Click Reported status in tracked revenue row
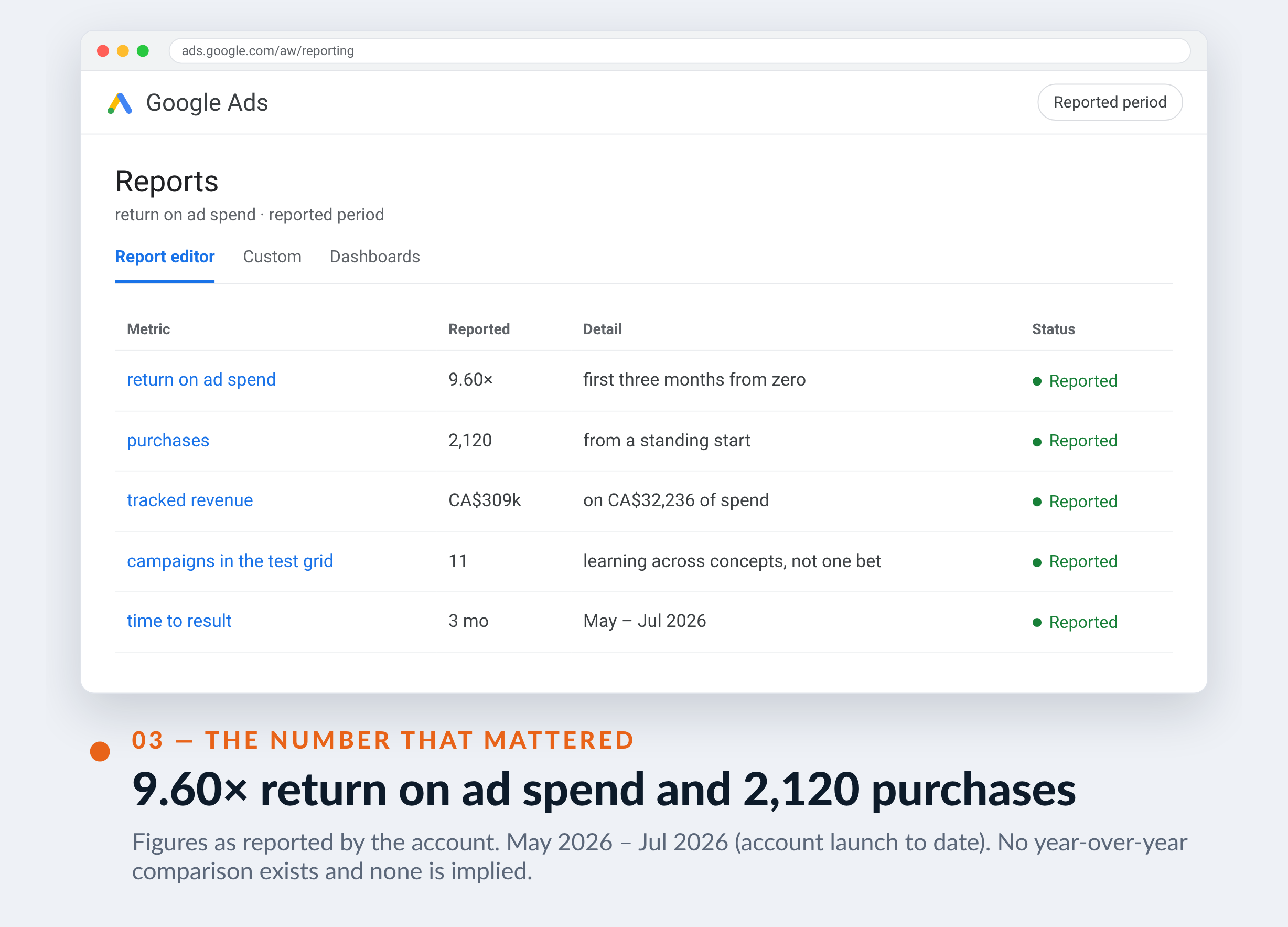 [x=1075, y=502]
